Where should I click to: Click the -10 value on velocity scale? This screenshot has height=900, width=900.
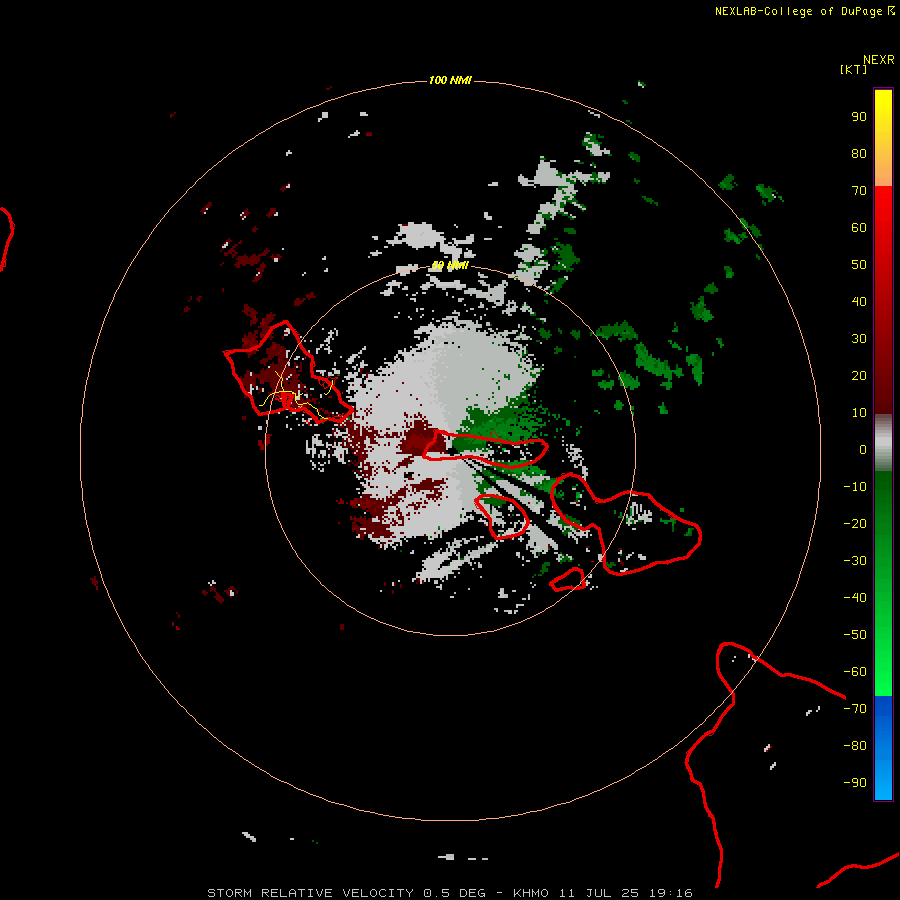click(855, 487)
